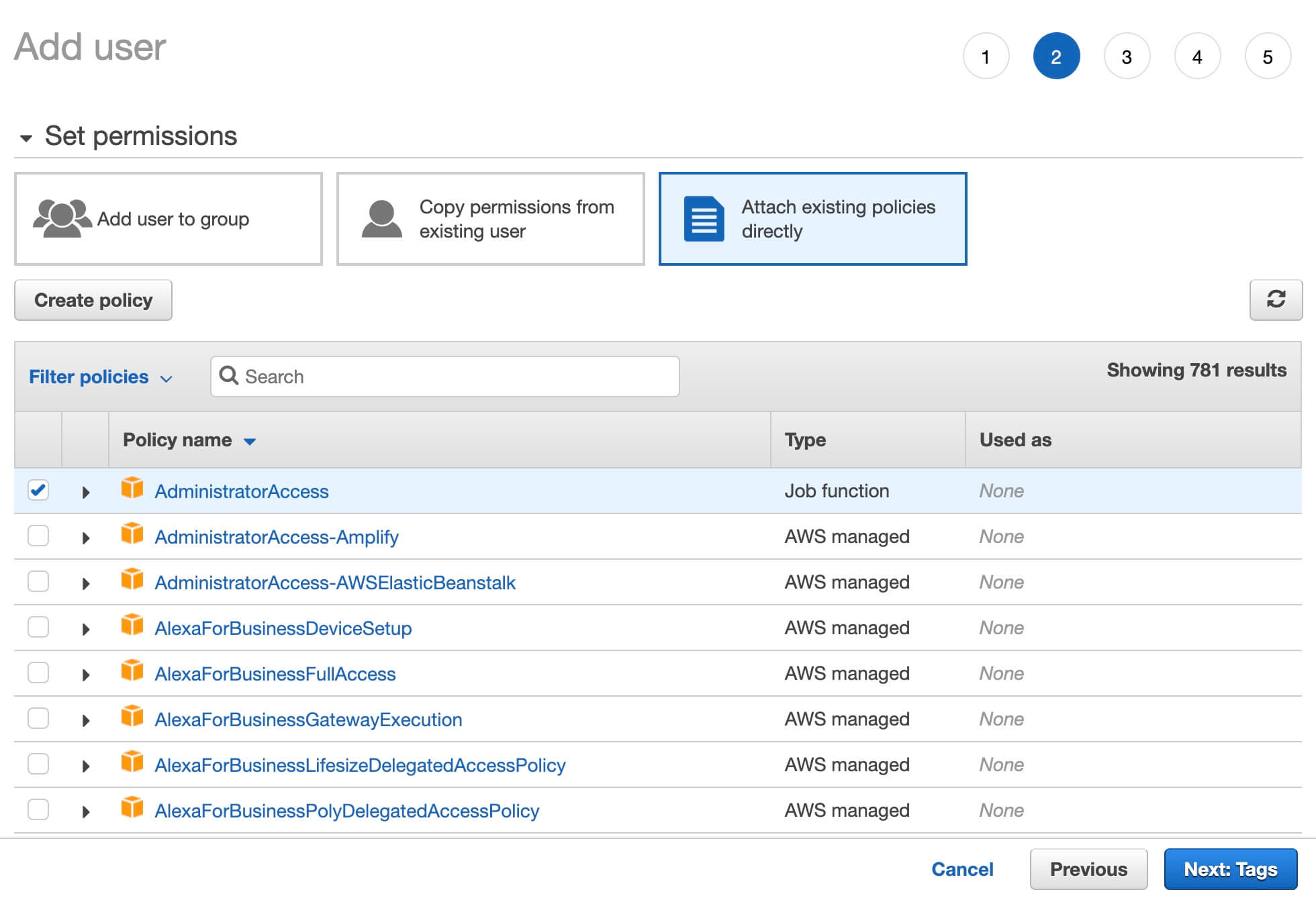Image resolution: width=1316 pixels, height=898 pixels.
Task: Enable the AdministratorAccess-Amplify checkbox
Action: [x=35, y=536]
